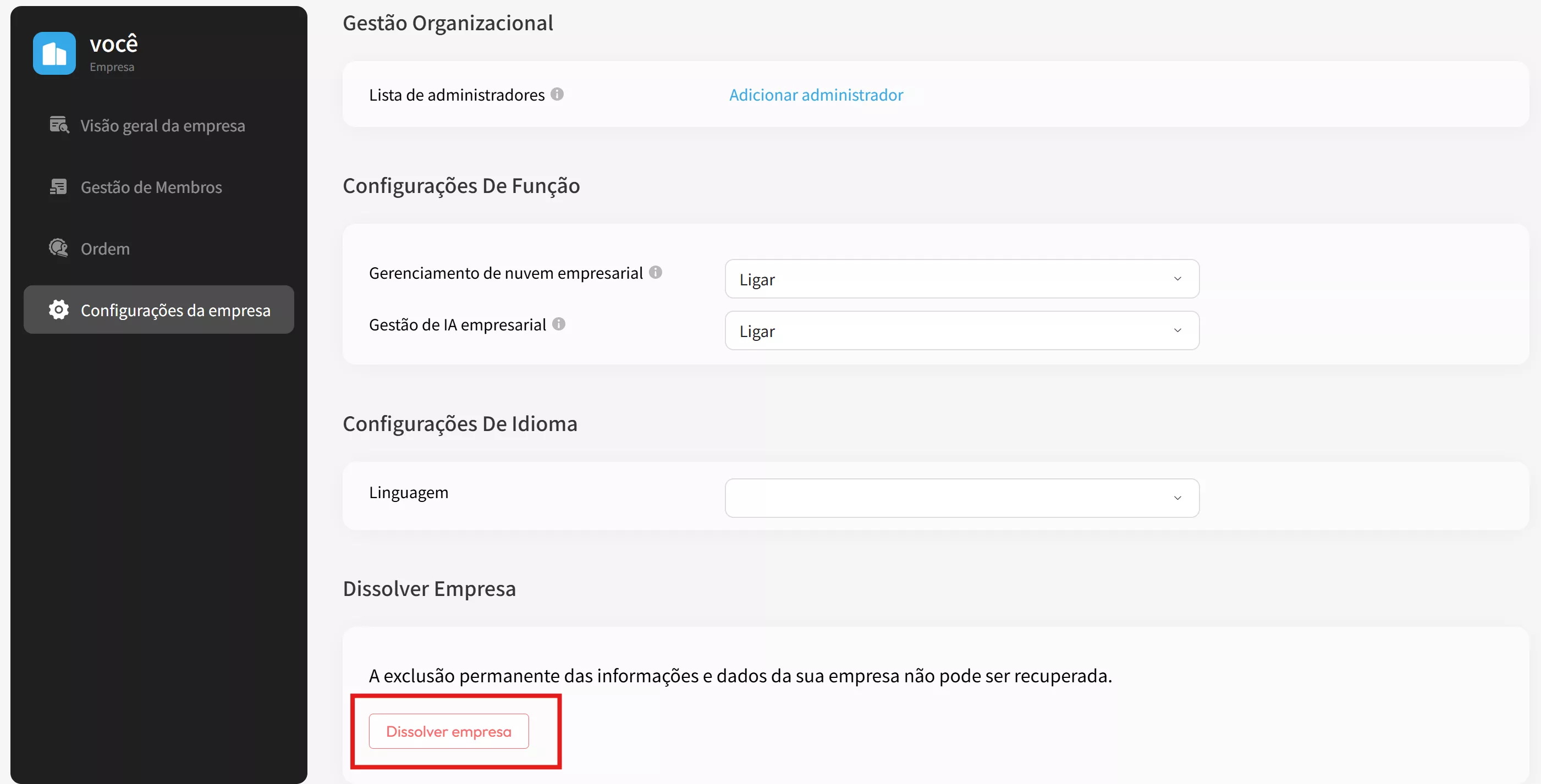
Task: Click the Visão geral da empresa icon
Action: tap(59, 125)
